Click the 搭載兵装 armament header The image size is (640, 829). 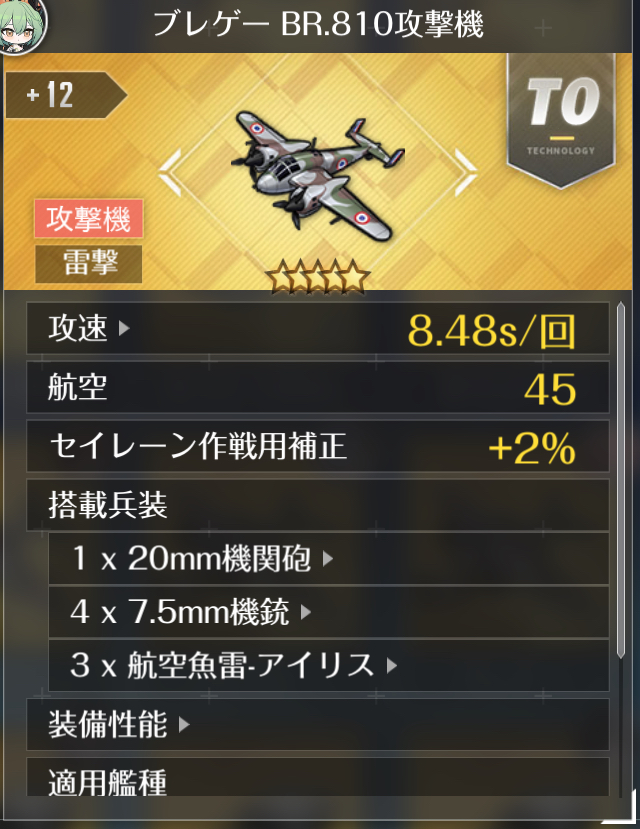pos(318,505)
